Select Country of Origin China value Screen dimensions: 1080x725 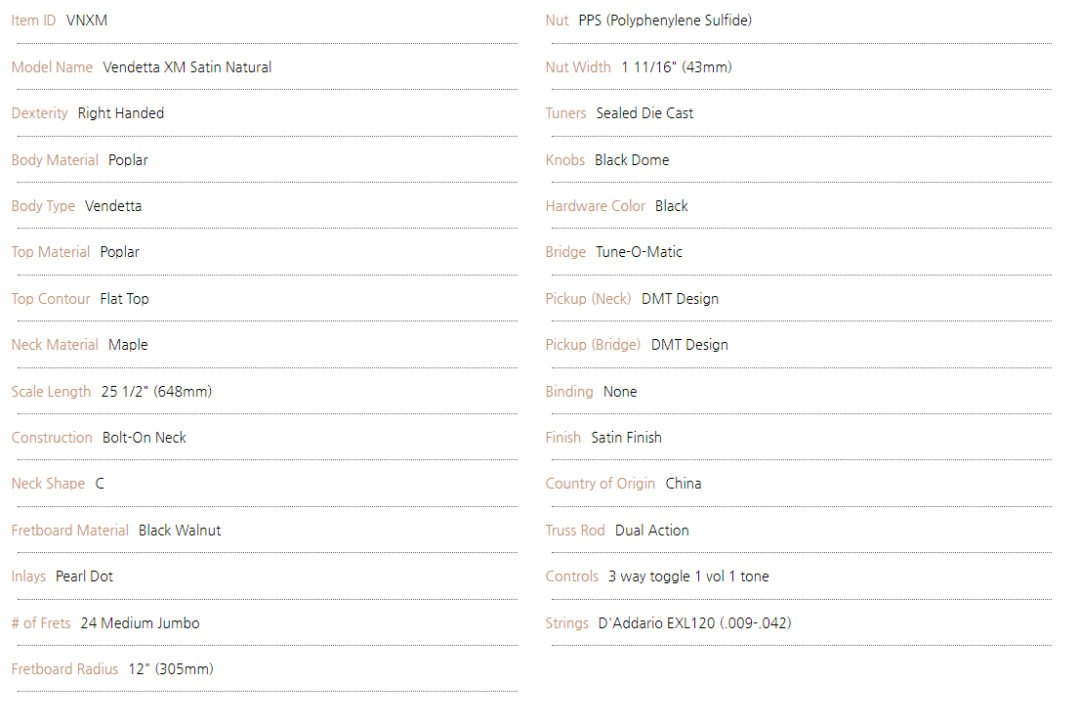(683, 484)
